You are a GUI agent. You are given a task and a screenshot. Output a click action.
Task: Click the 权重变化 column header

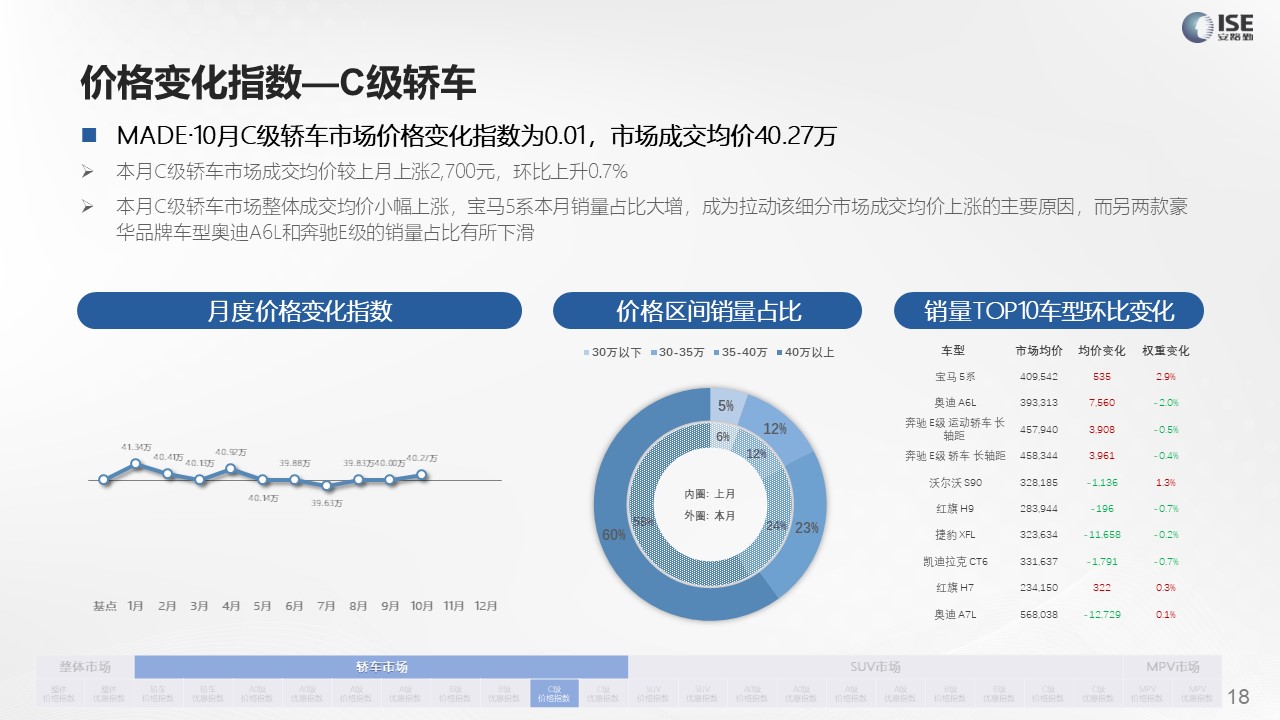point(1166,351)
